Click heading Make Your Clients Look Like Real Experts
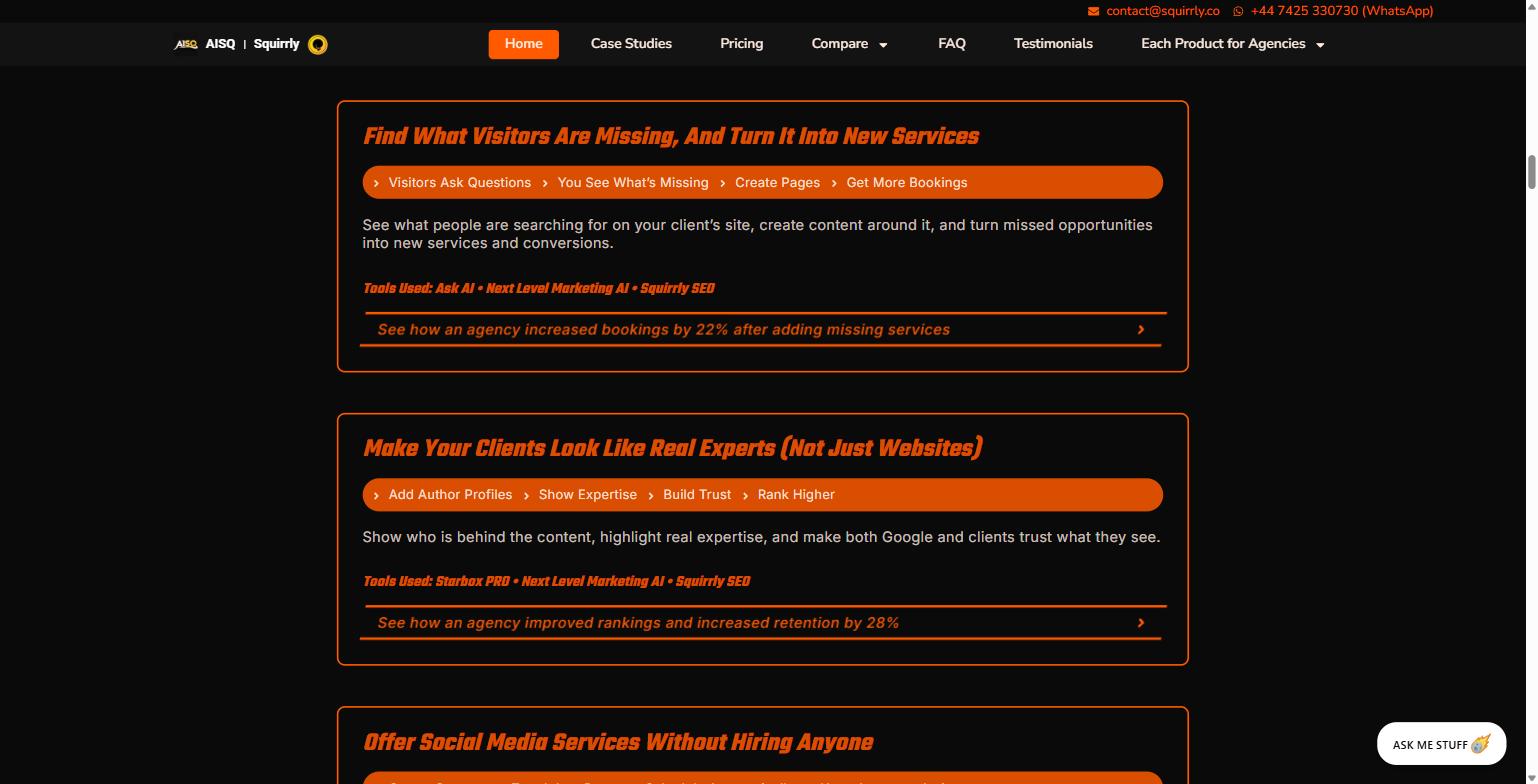Image resolution: width=1538 pixels, height=784 pixels. pos(673,448)
